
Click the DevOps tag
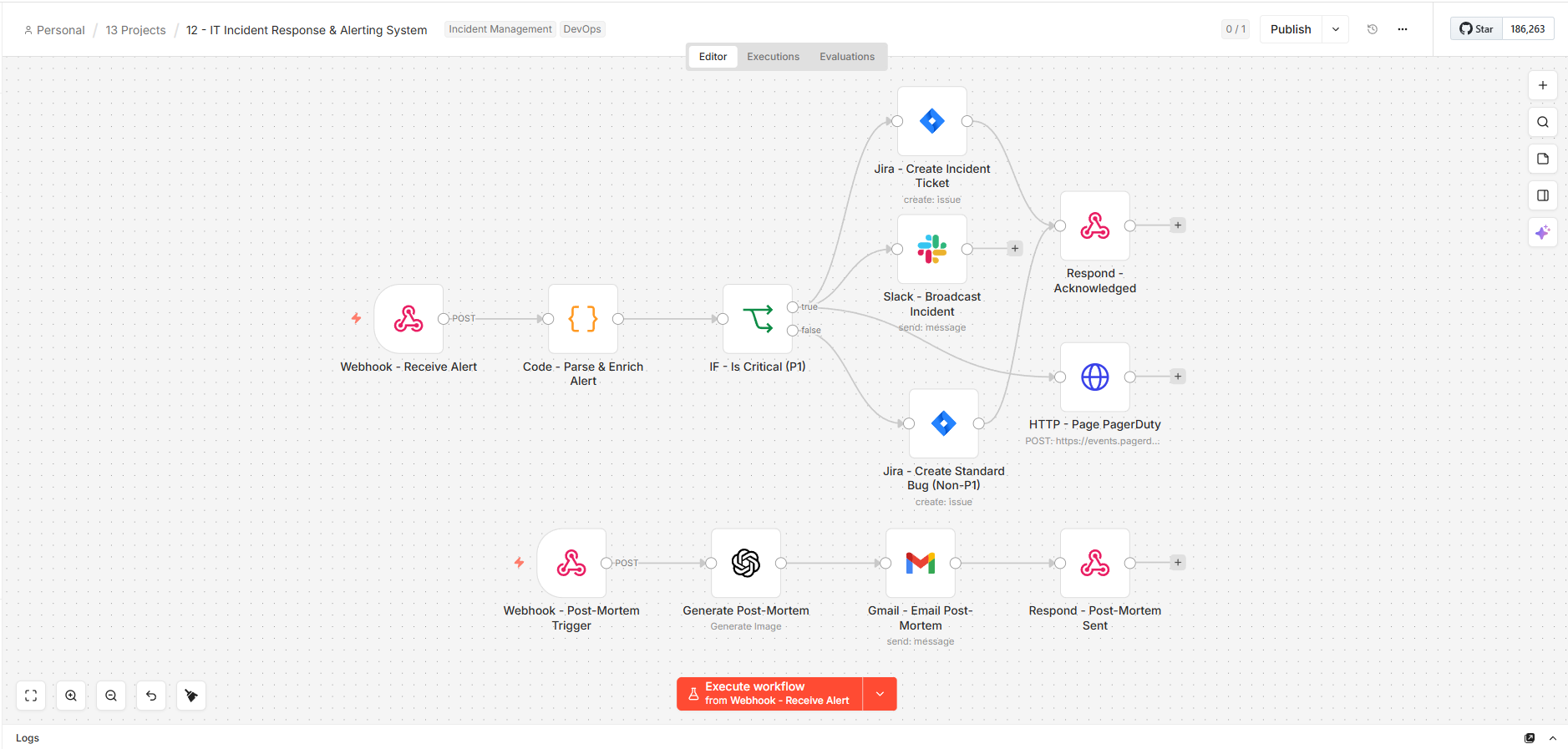[582, 29]
